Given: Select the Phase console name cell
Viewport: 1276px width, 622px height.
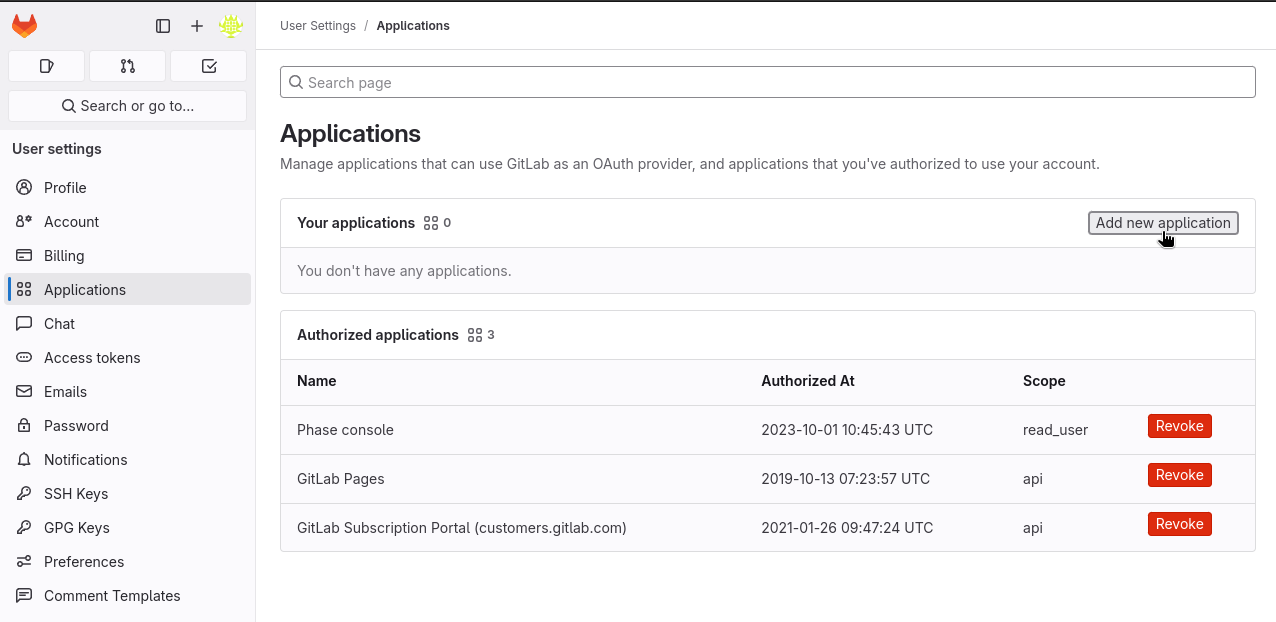Looking at the screenshot, I should tap(345, 430).
